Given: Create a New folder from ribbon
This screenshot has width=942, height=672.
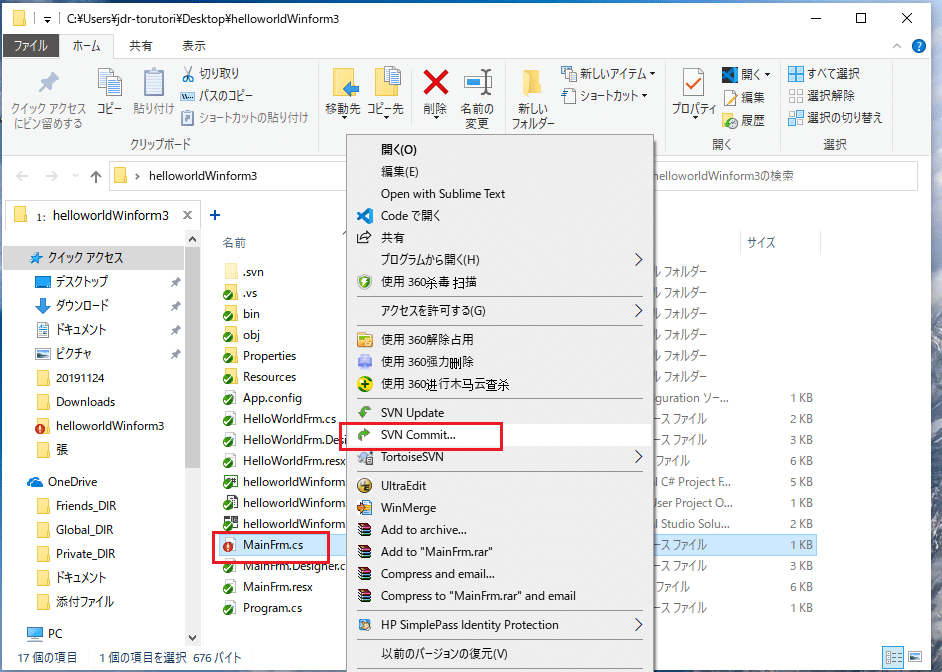Looking at the screenshot, I should (x=532, y=98).
